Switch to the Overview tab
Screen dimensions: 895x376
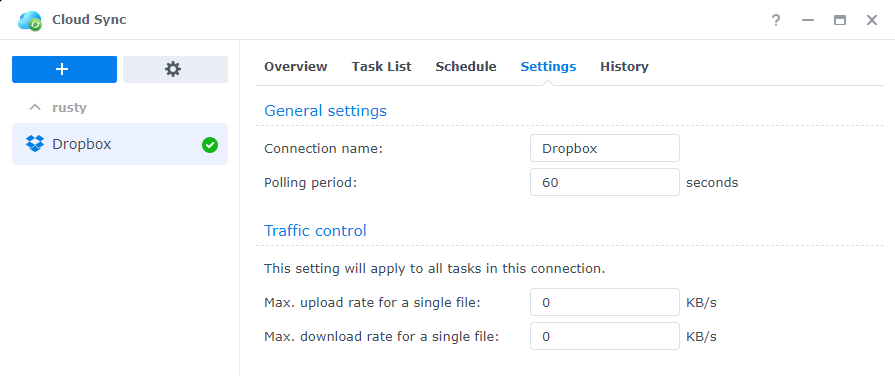point(296,67)
